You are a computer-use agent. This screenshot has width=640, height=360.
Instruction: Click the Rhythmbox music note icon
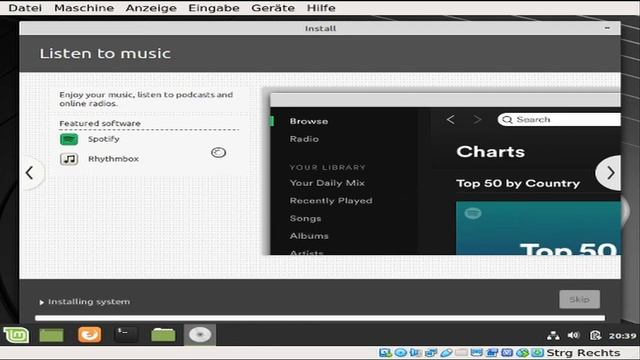click(x=69, y=159)
